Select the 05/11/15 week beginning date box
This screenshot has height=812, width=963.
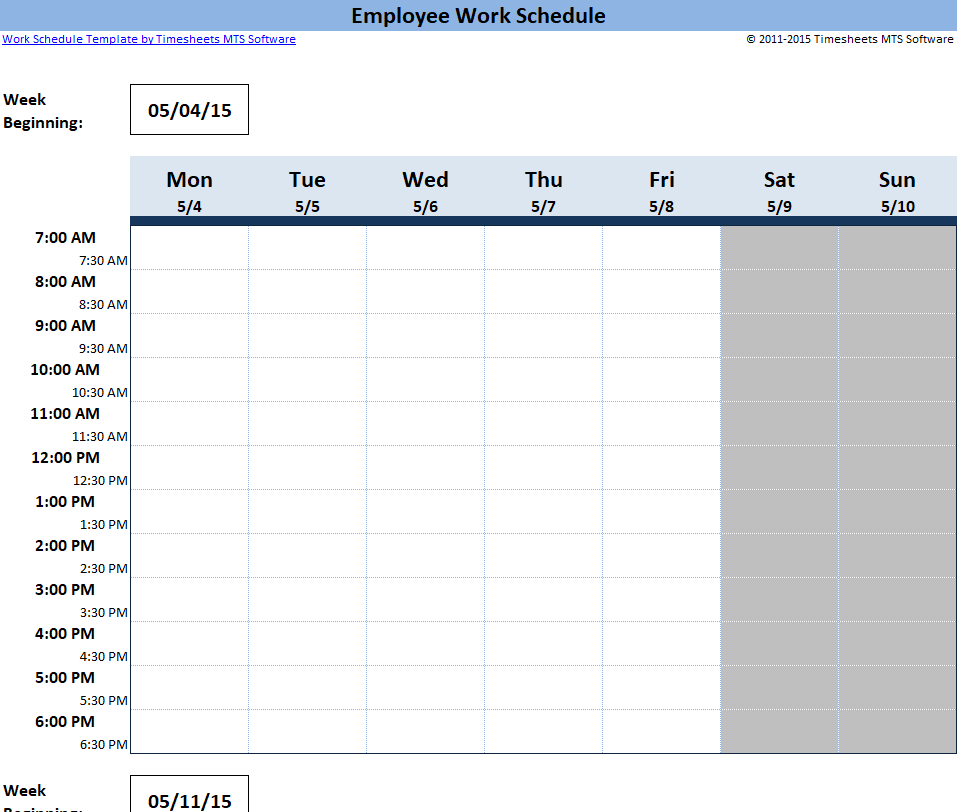point(189,798)
